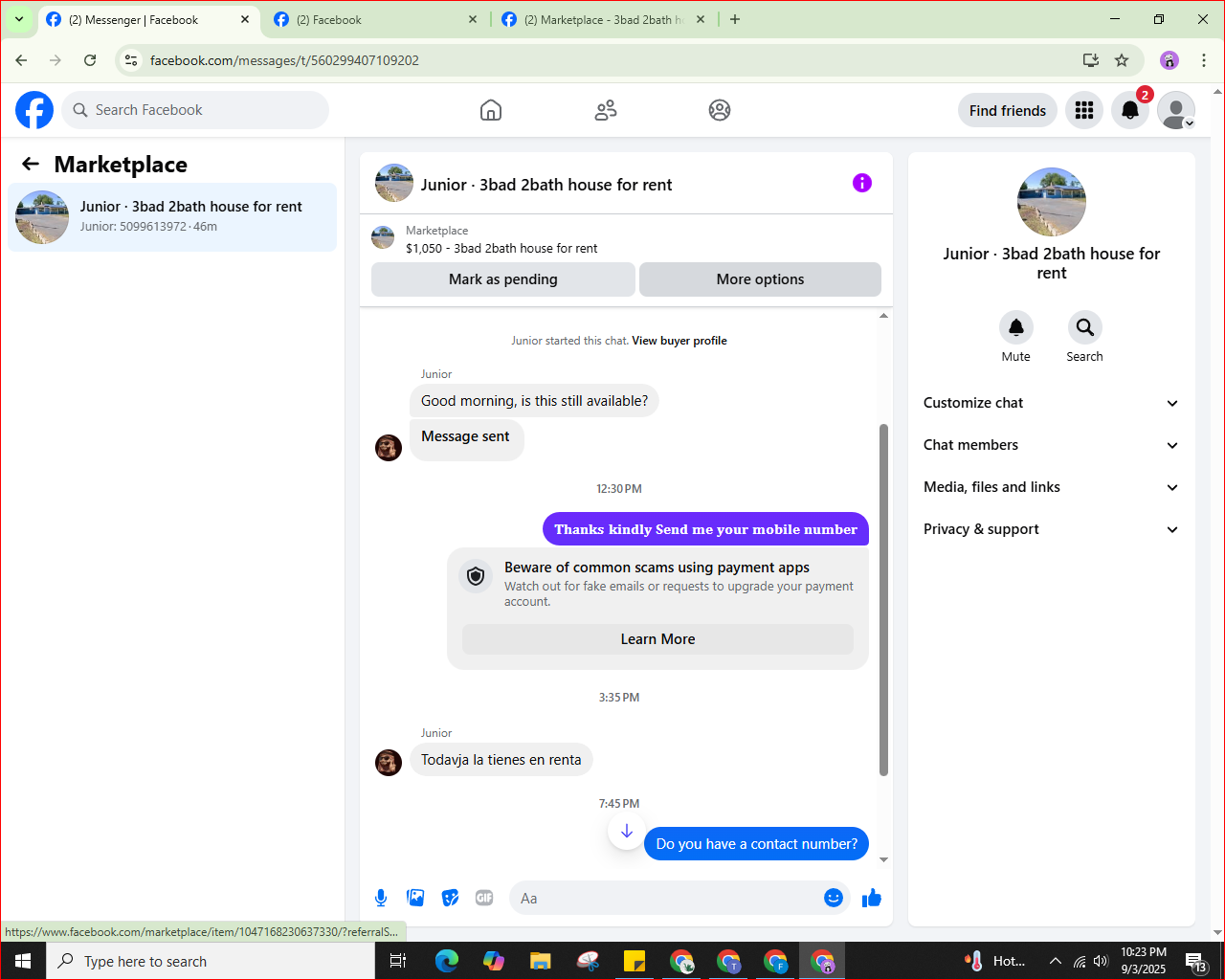Click Find friends button
Viewport: 1225px width, 980px height.
[1008, 110]
